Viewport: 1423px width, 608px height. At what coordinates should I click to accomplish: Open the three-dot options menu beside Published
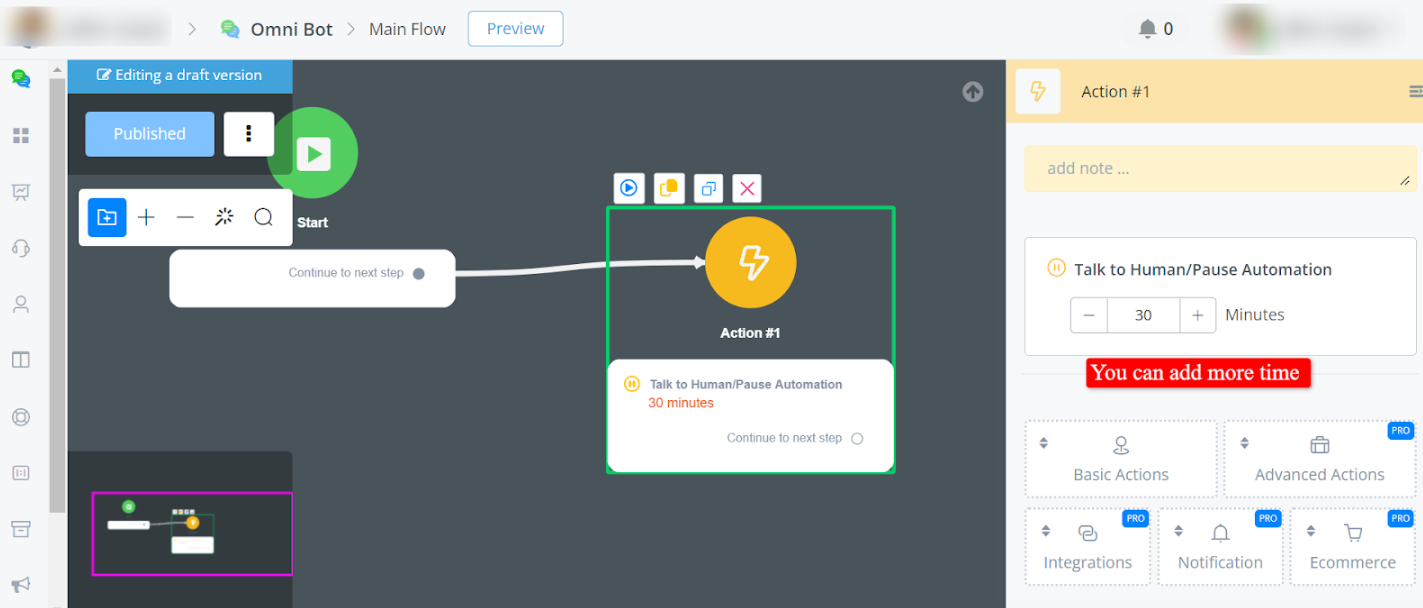coord(248,134)
